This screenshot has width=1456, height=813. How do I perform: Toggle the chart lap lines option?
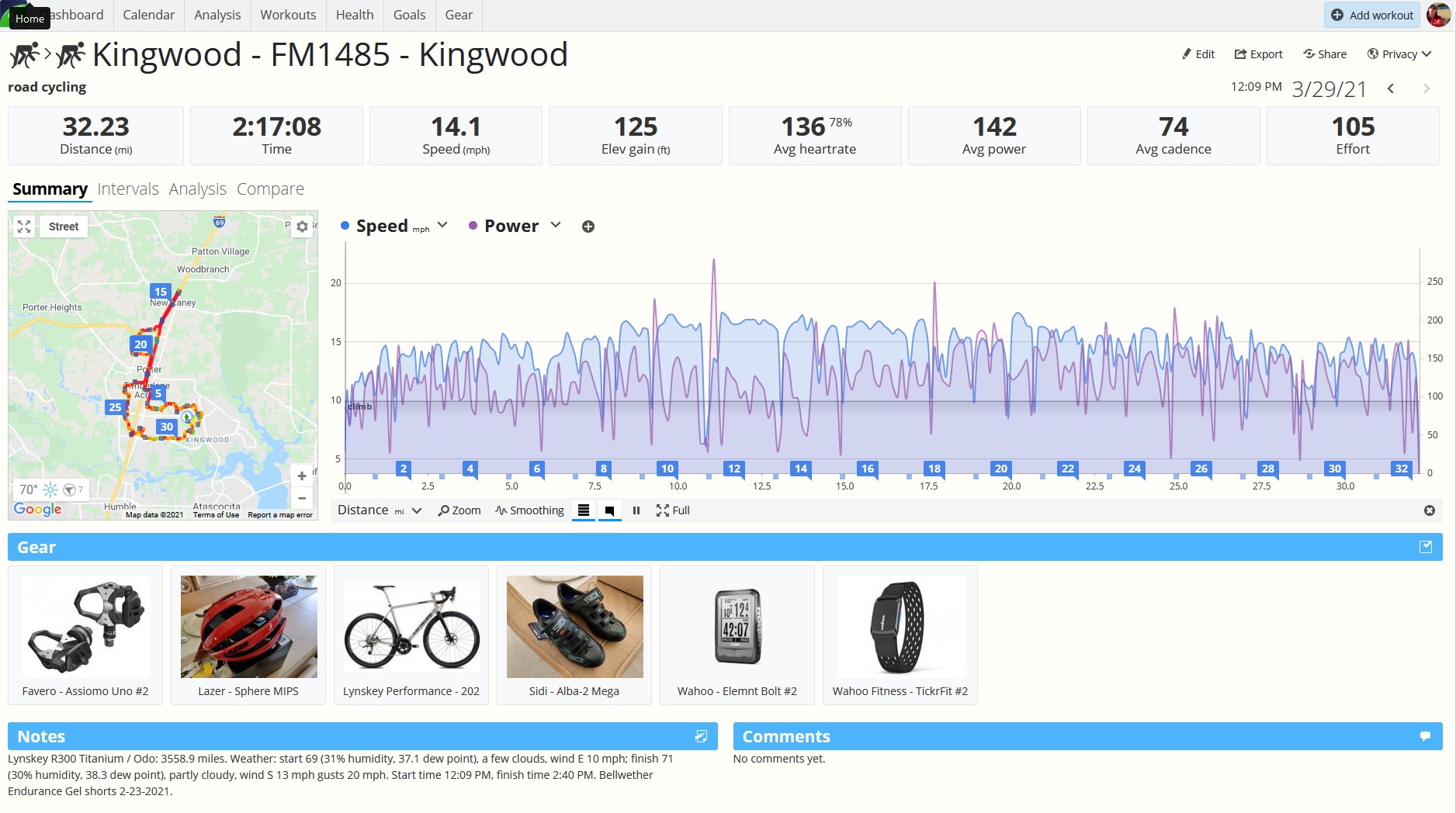[584, 510]
